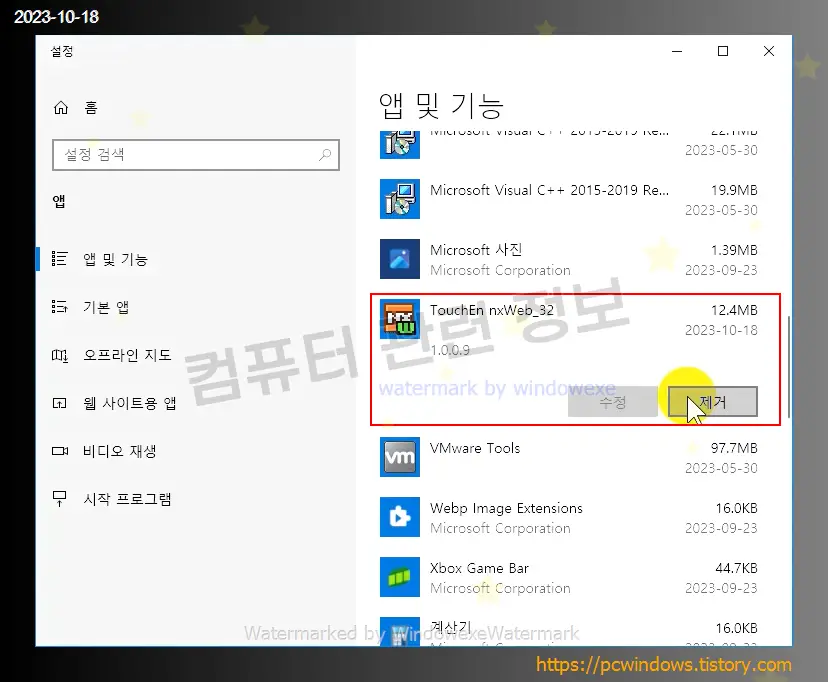Image resolution: width=828 pixels, height=682 pixels.
Task: Click Xbox Game Bar entry name
Action: [479, 569]
